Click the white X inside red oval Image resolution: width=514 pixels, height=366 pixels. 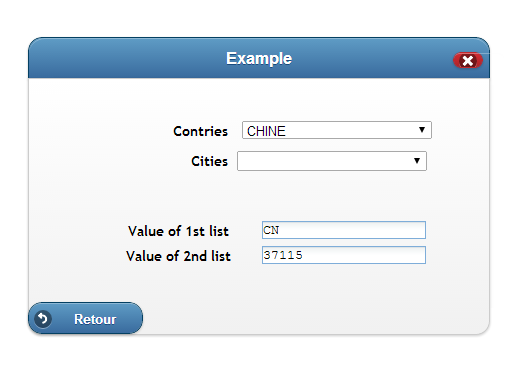click(x=468, y=61)
